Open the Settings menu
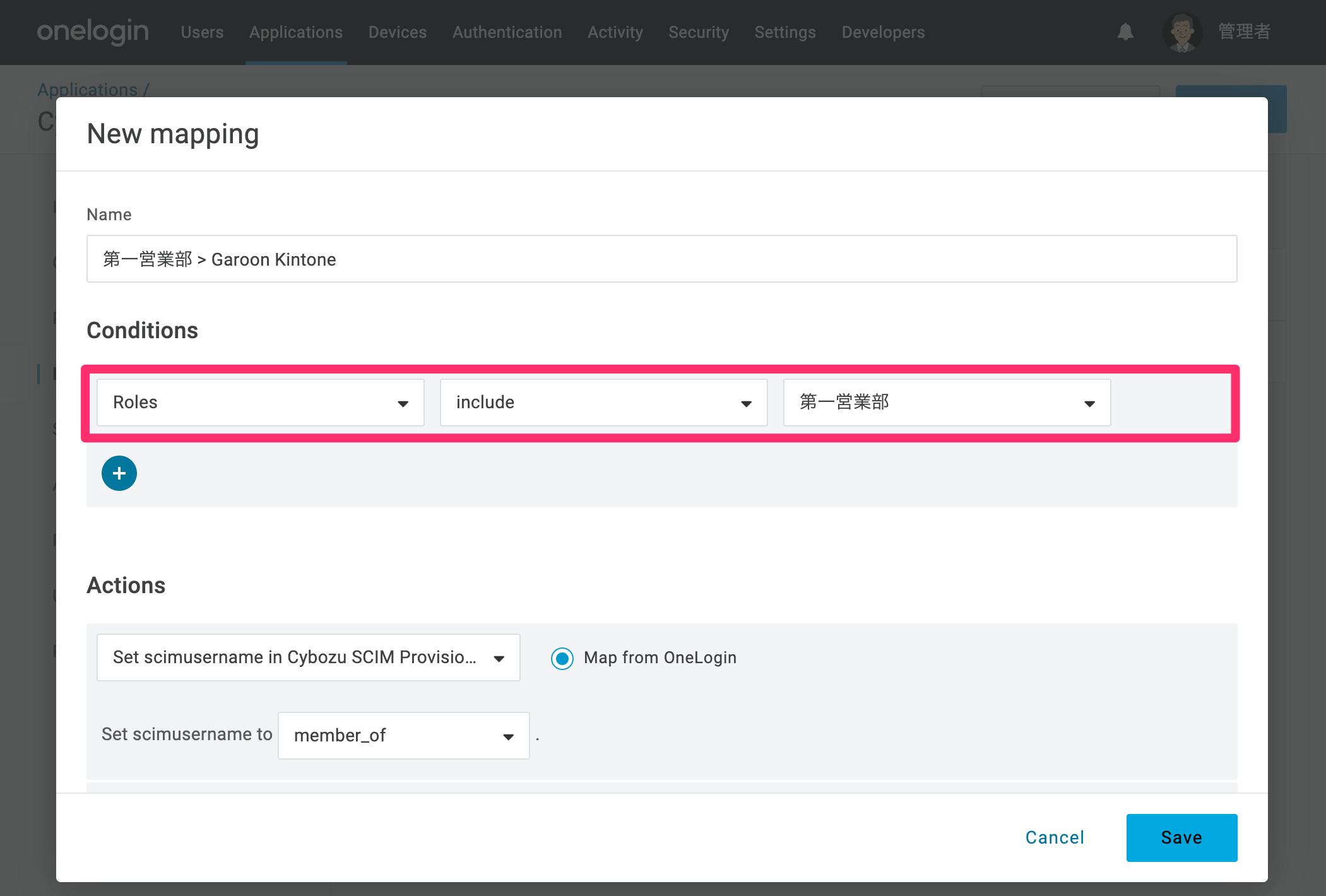The width and height of the screenshot is (1326, 896). [x=785, y=32]
